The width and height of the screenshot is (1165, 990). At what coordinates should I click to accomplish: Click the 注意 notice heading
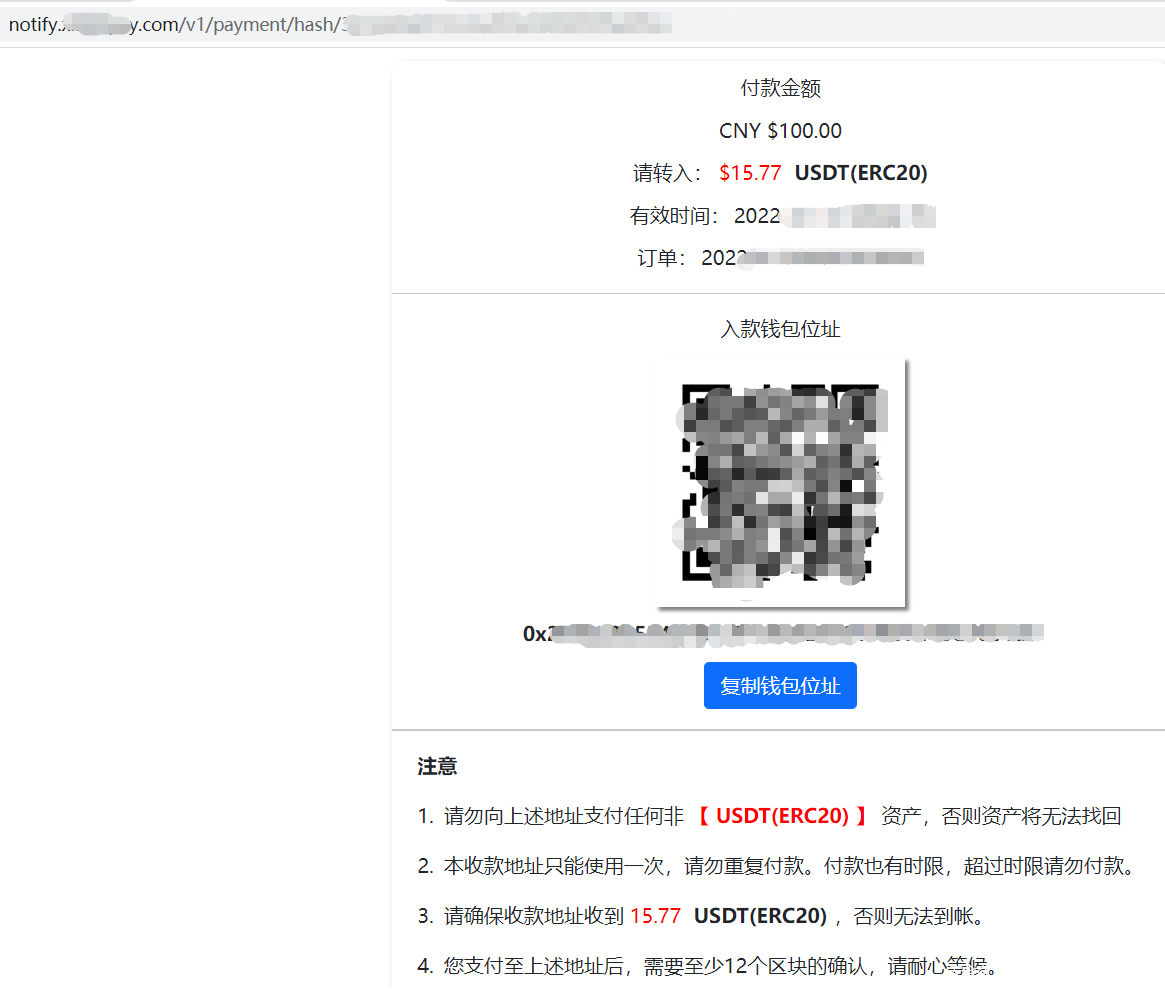click(437, 766)
